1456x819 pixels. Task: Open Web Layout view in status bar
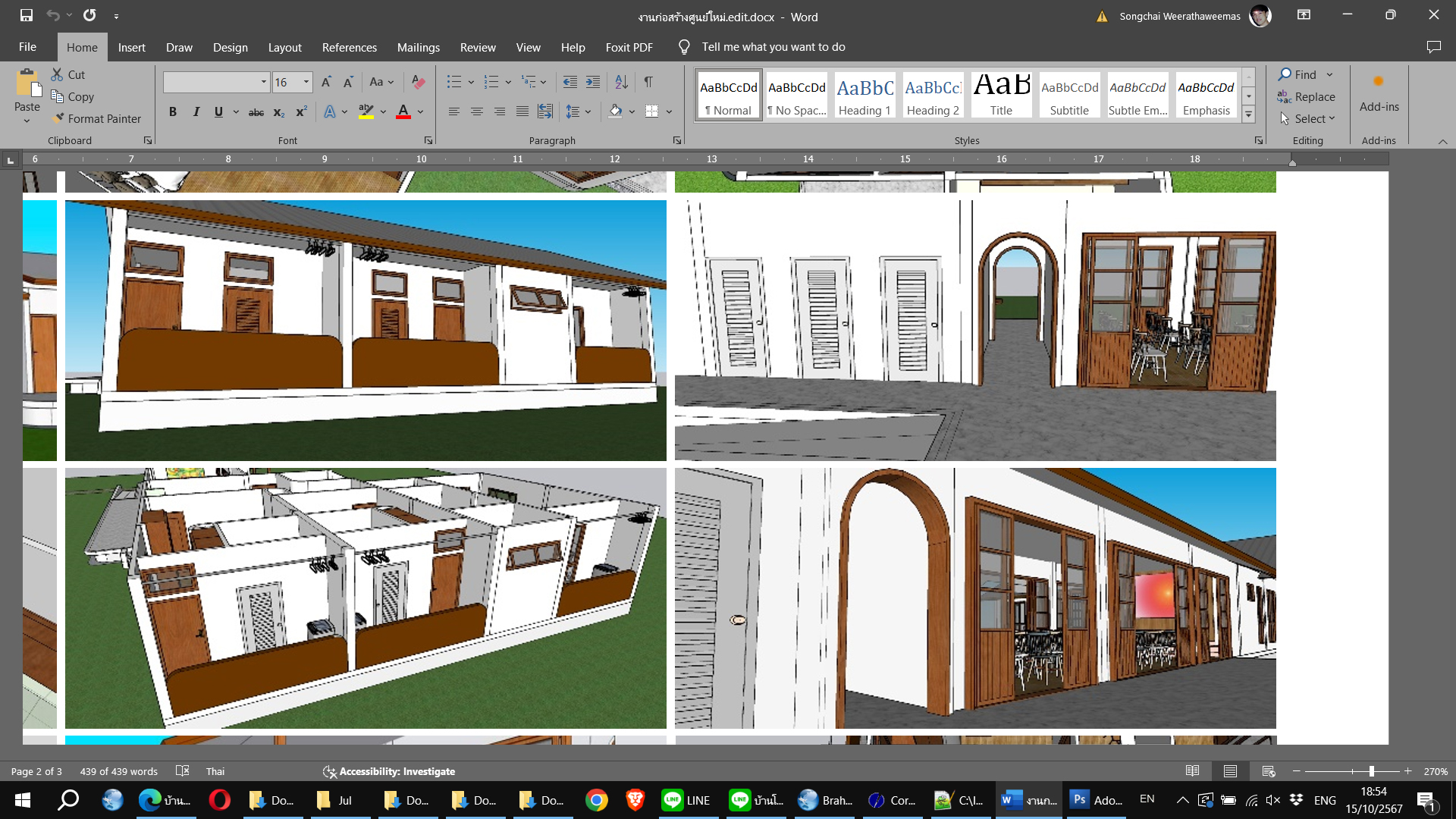tap(1268, 771)
